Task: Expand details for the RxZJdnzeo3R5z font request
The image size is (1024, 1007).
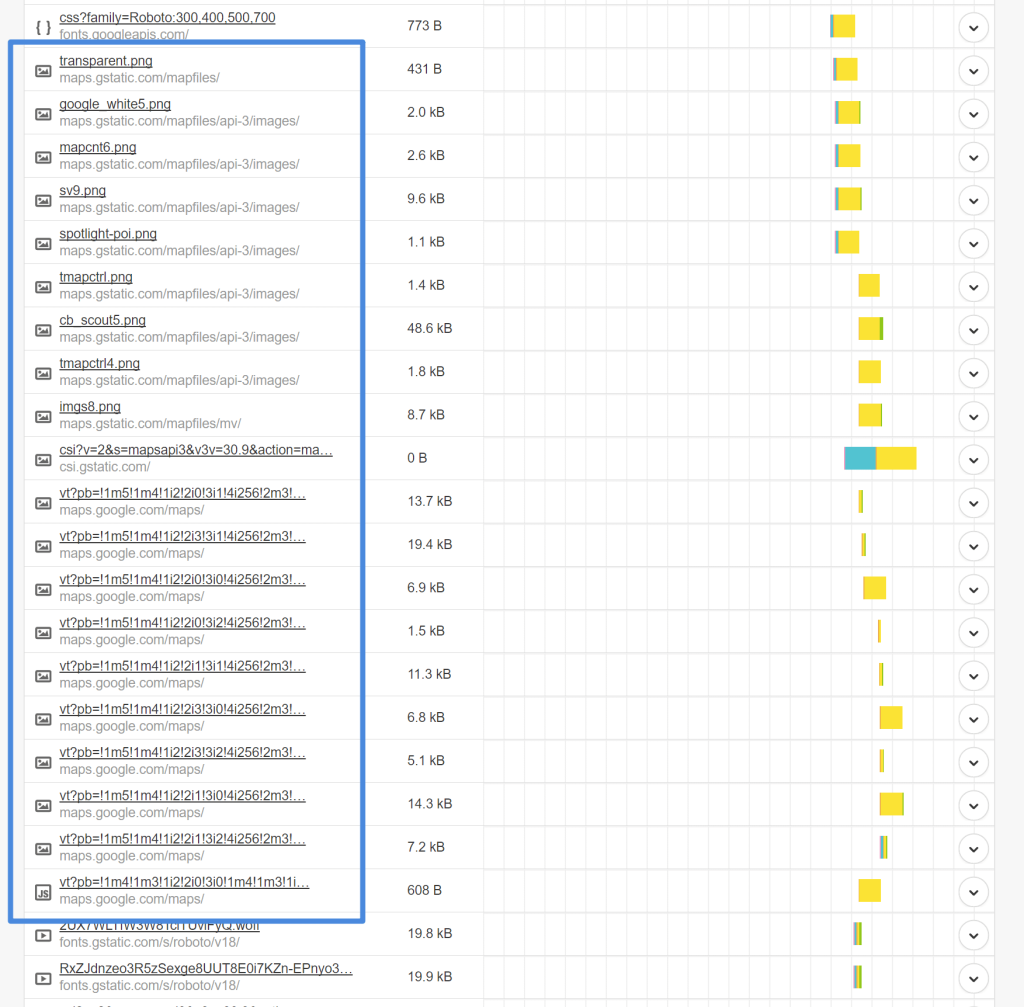Action: (973, 978)
